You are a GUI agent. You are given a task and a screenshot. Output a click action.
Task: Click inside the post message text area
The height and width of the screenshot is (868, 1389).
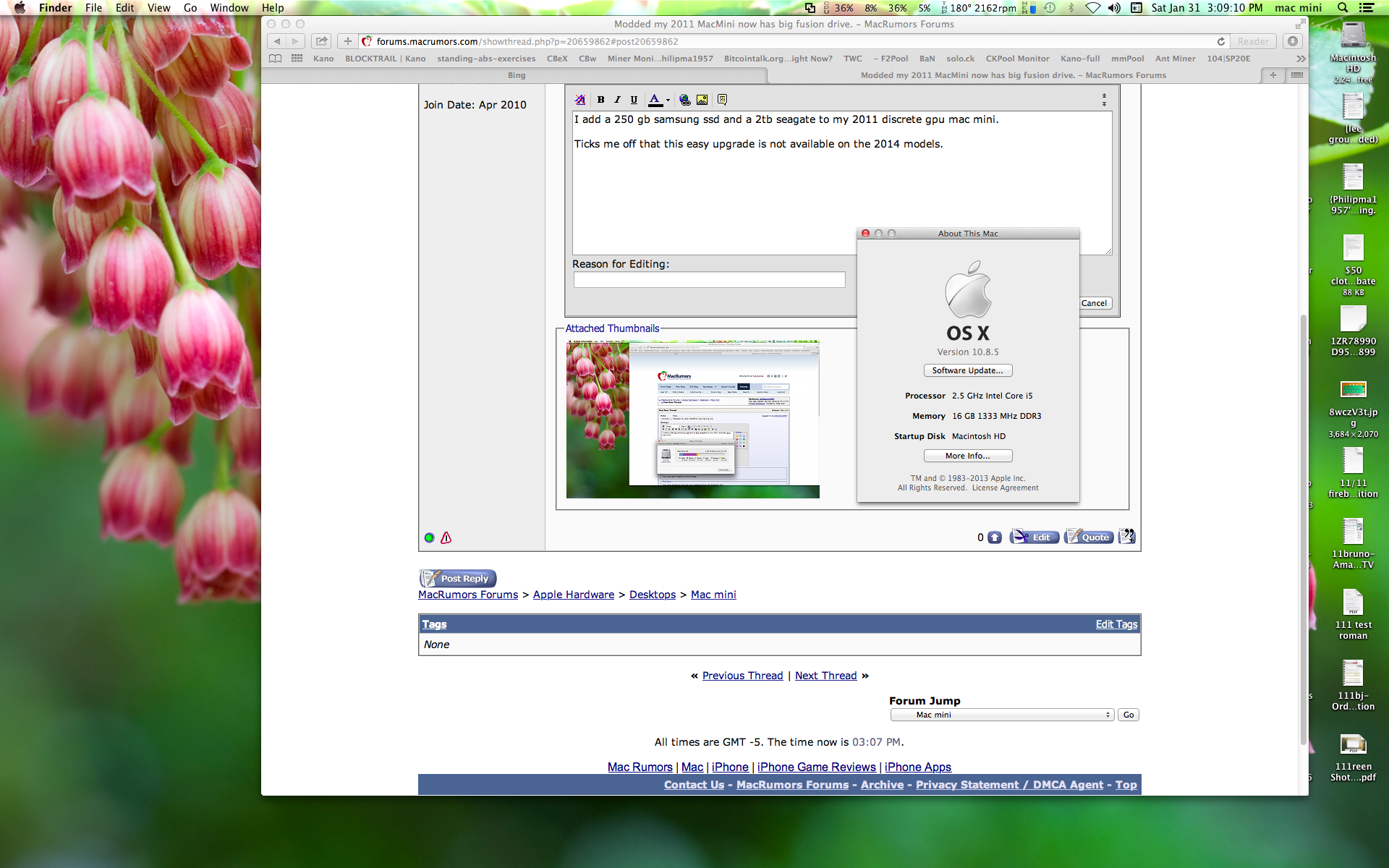coord(842,182)
